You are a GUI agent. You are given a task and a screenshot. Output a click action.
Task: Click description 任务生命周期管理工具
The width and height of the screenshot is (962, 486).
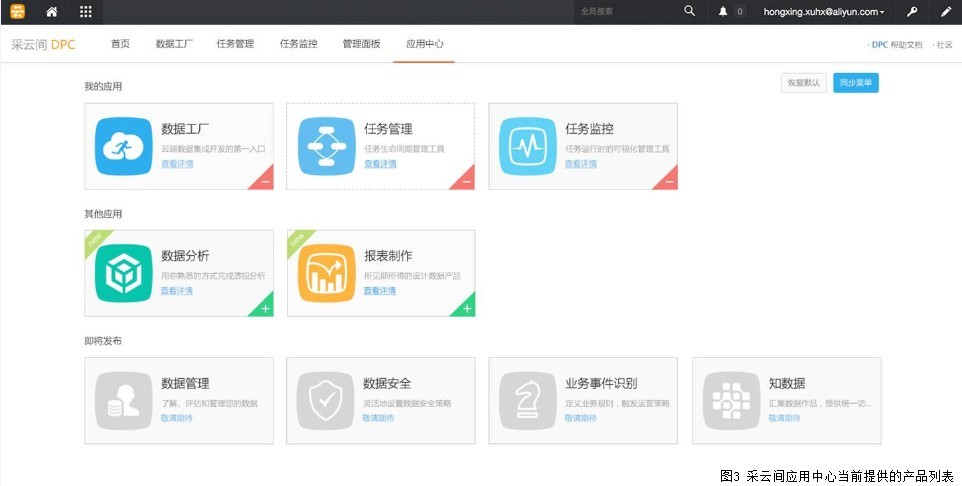pyautogui.click(x=404, y=148)
